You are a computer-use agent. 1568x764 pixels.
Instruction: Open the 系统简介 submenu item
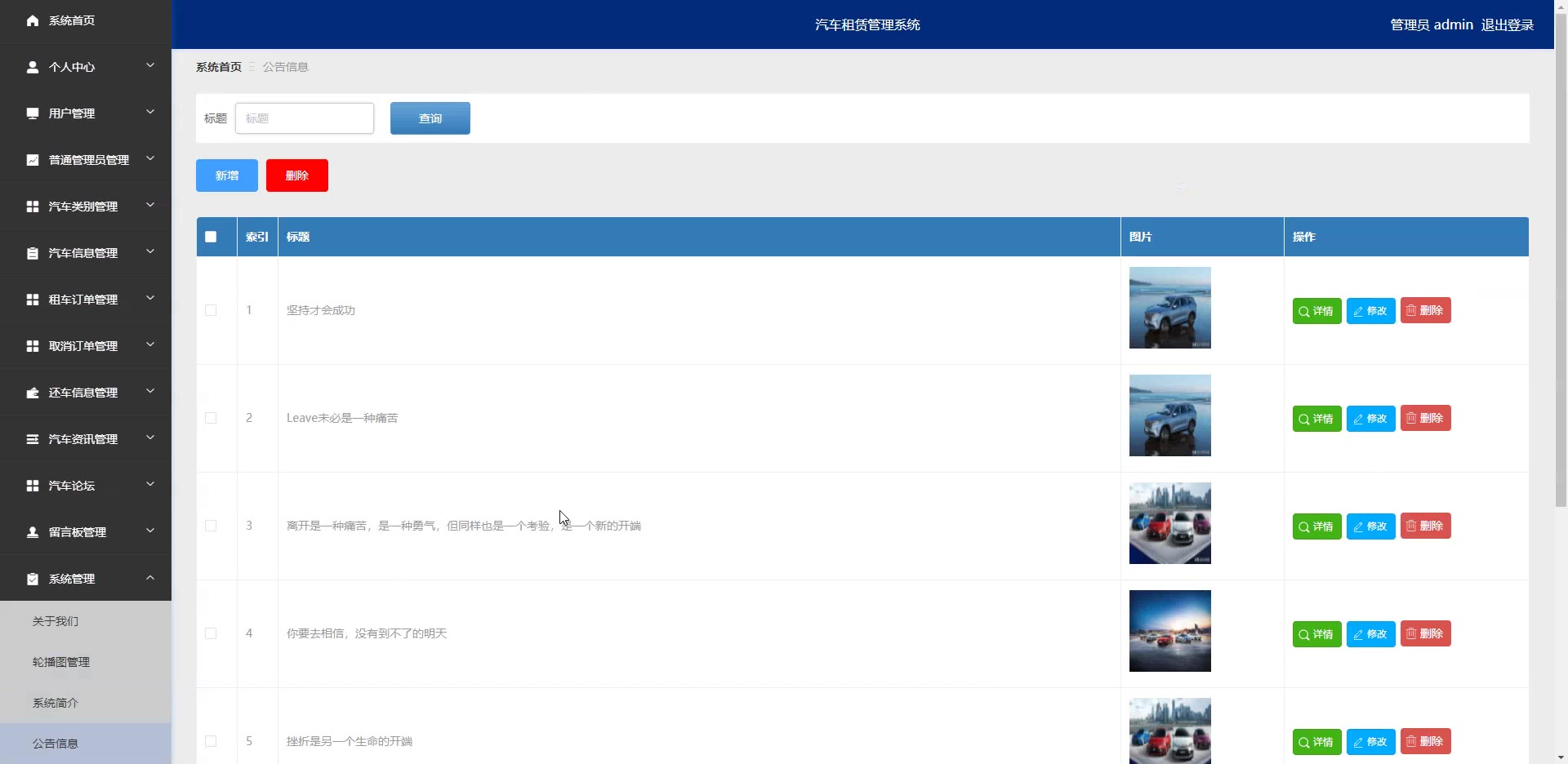coord(86,703)
